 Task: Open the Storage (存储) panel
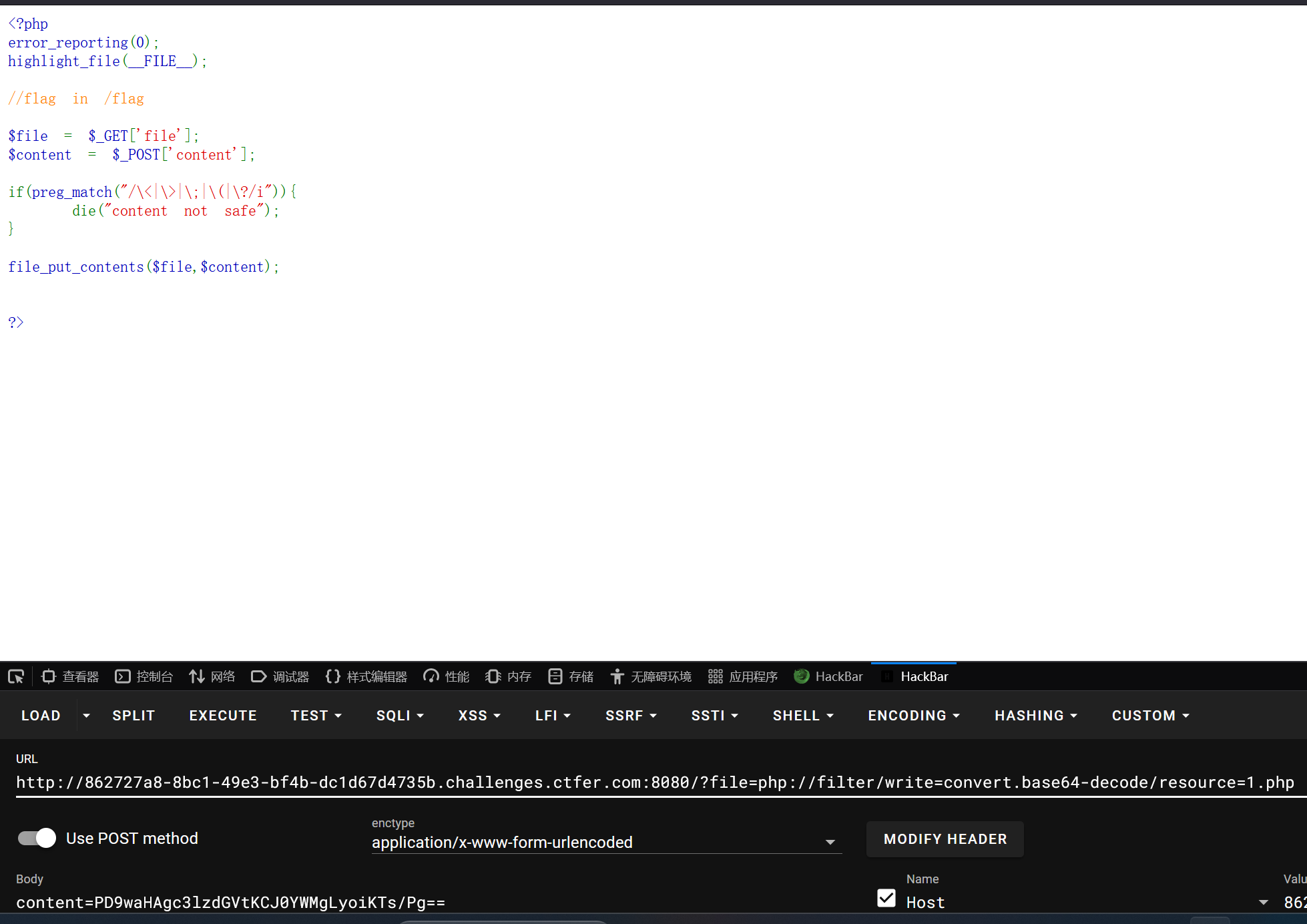[571, 676]
